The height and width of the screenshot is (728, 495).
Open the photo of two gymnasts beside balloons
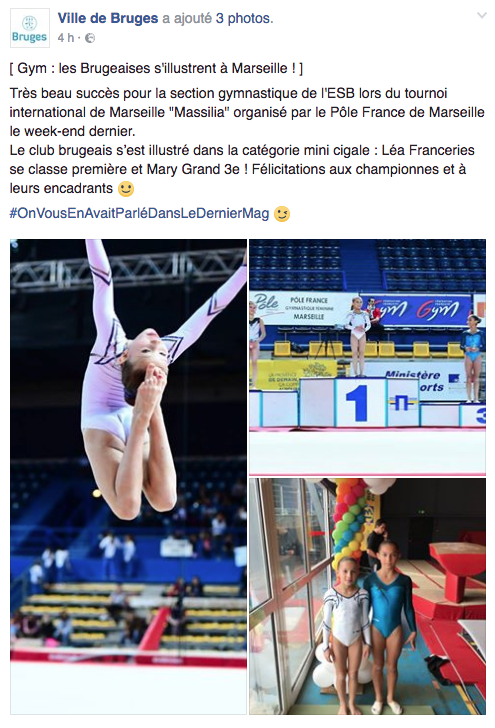tap(367, 596)
